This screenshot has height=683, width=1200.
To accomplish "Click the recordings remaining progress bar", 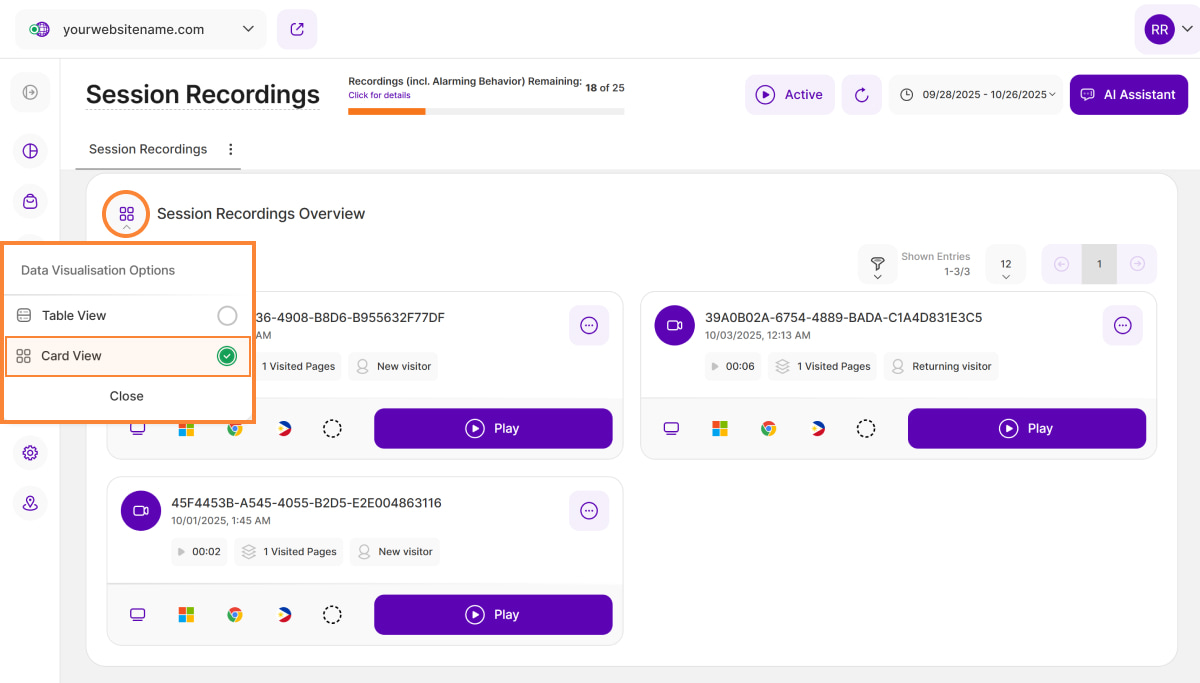I will coord(485,111).
